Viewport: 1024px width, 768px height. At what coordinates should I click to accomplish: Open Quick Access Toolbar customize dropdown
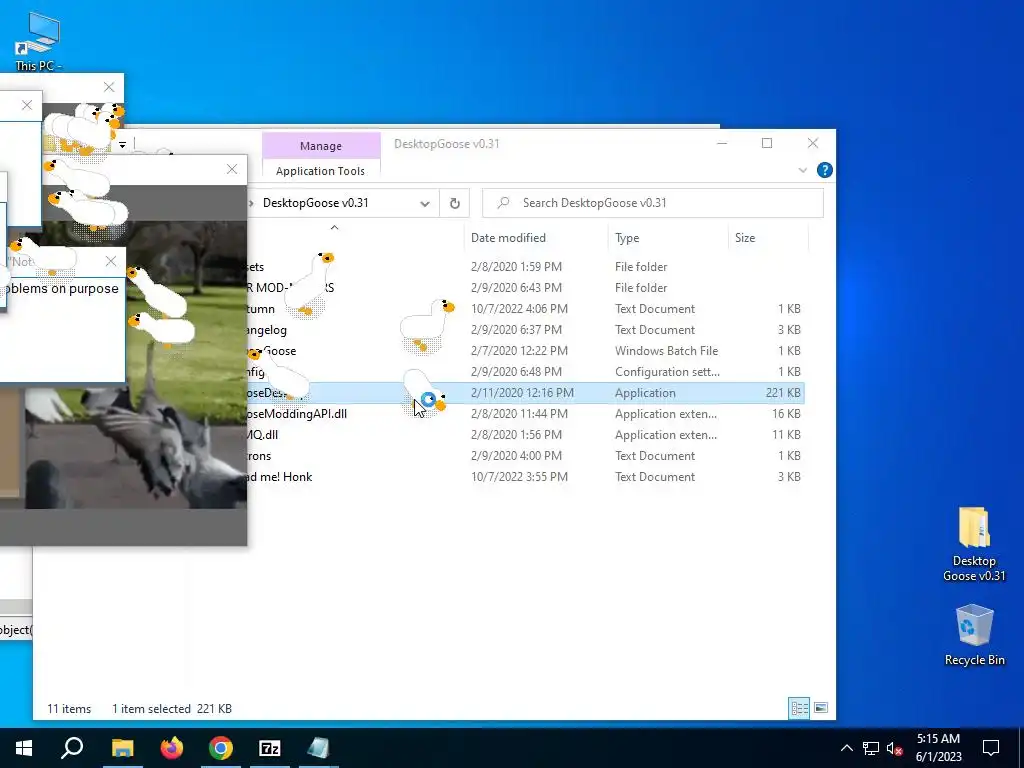click(x=122, y=145)
